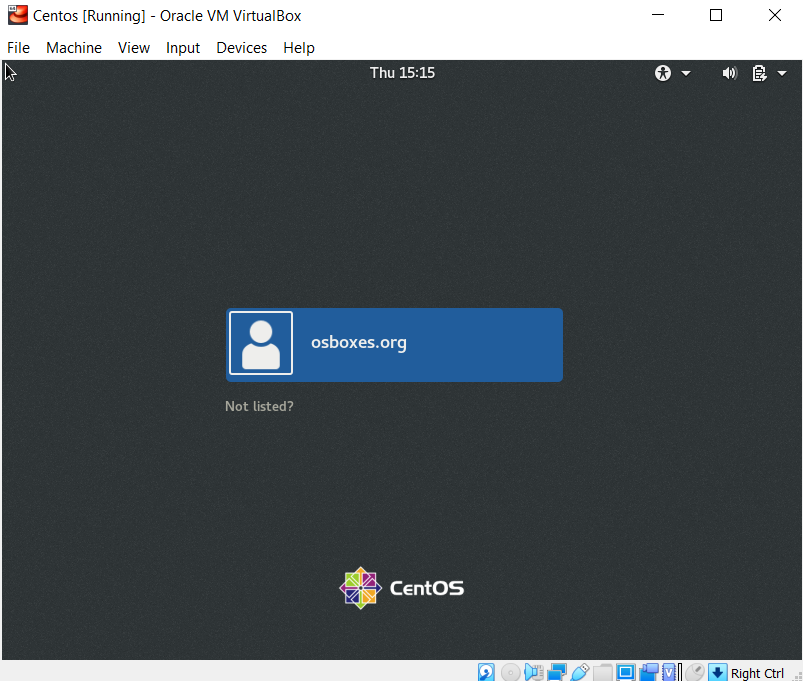This screenshot has width=803, height=681.
Task: Click the network adapters indicator
Action: pyautogui.click(x=557, y=672)
